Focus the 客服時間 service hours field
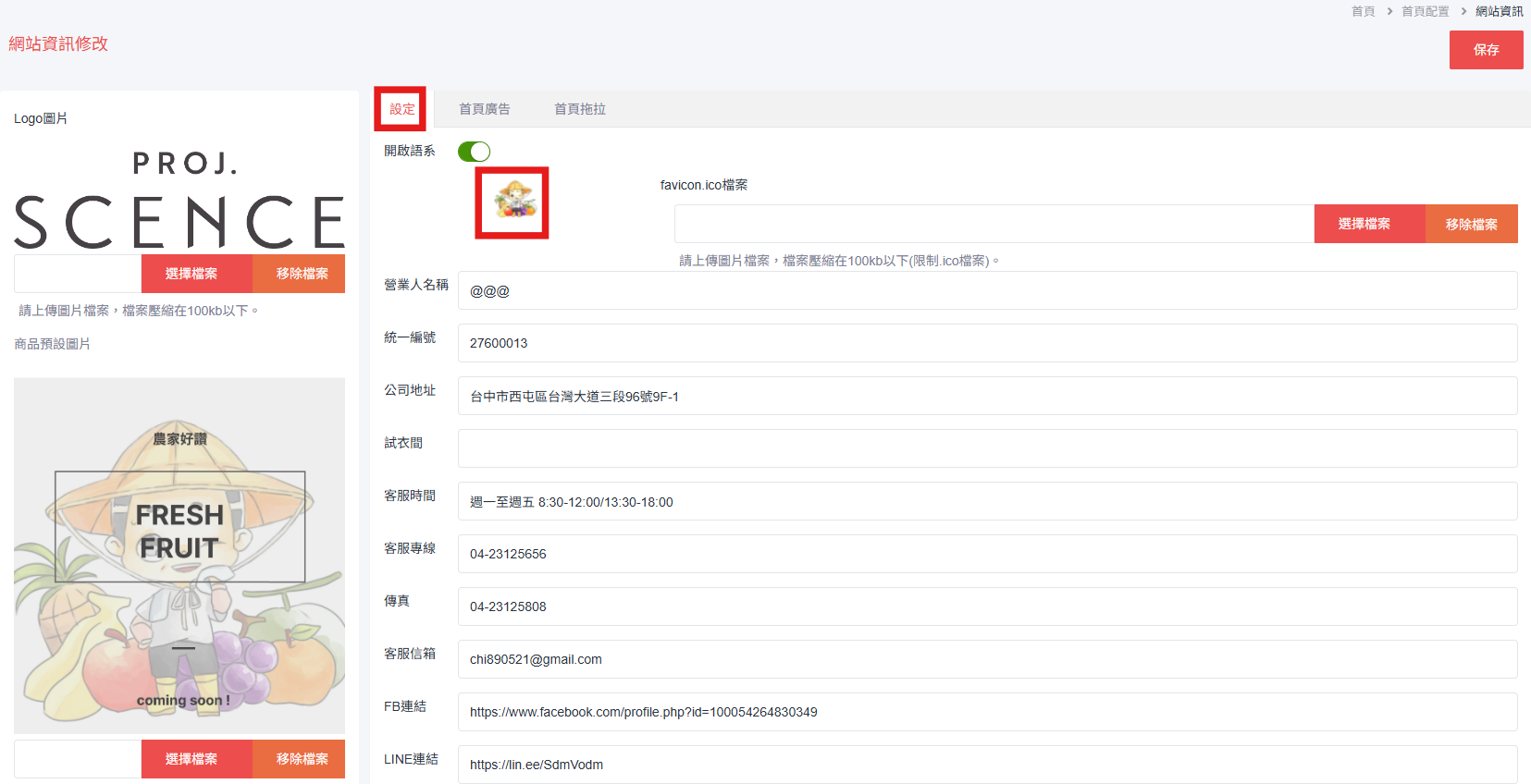 click(987, 501)
